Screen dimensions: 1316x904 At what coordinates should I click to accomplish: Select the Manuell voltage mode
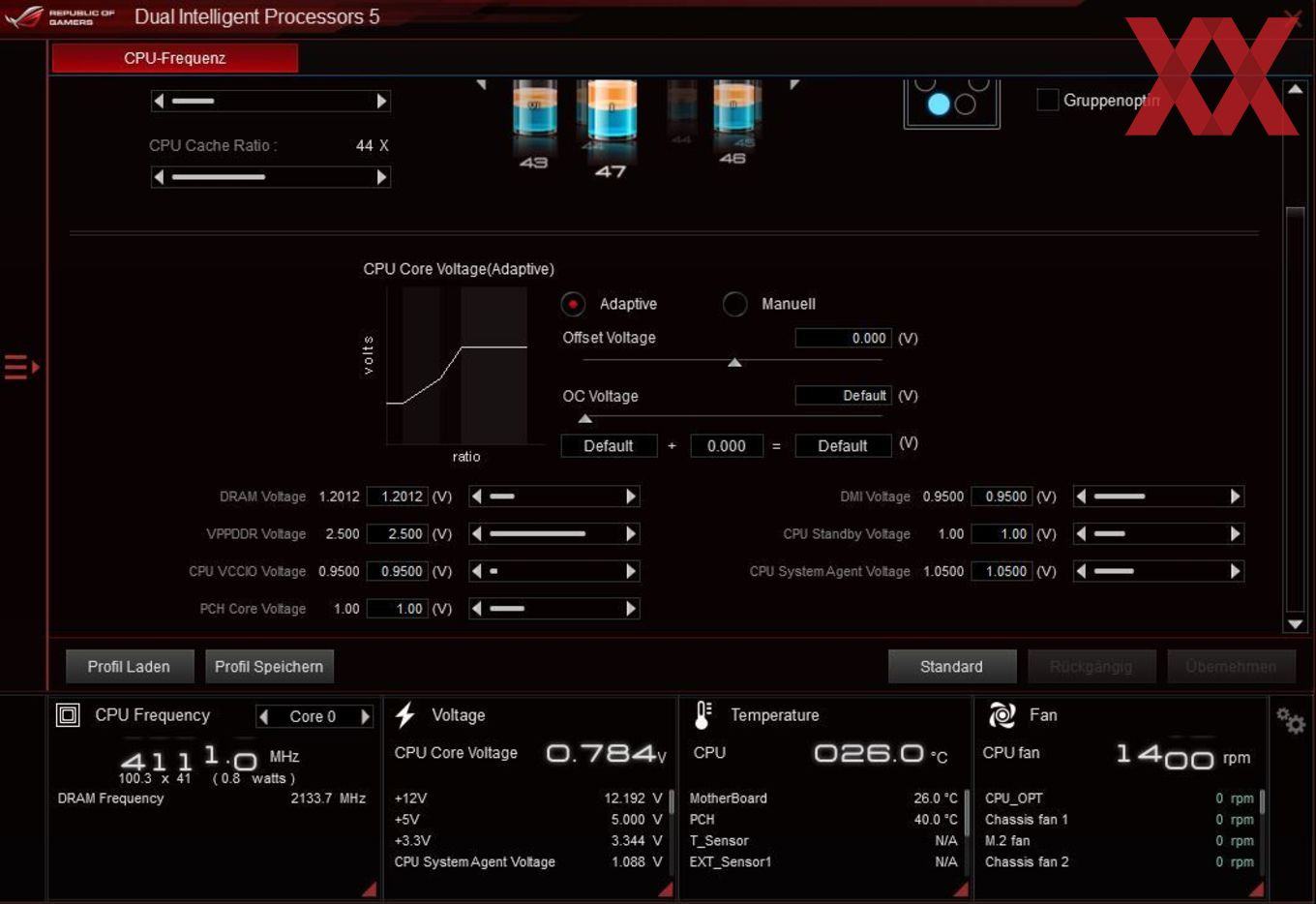[734, 304]
